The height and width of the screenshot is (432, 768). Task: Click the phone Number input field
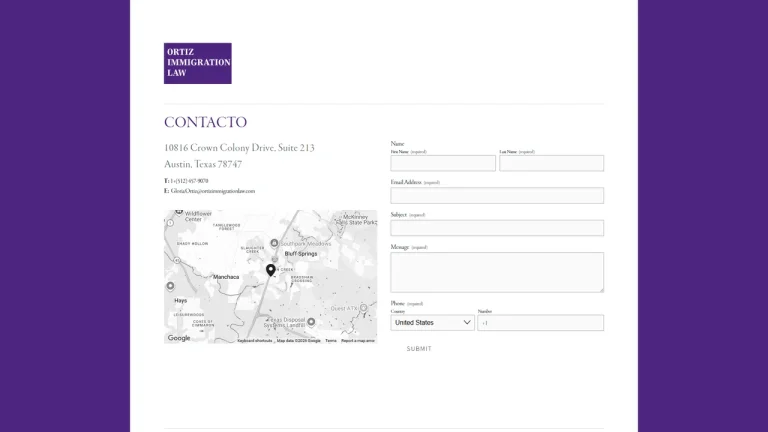pyautogui.click(x=541, y=323)
